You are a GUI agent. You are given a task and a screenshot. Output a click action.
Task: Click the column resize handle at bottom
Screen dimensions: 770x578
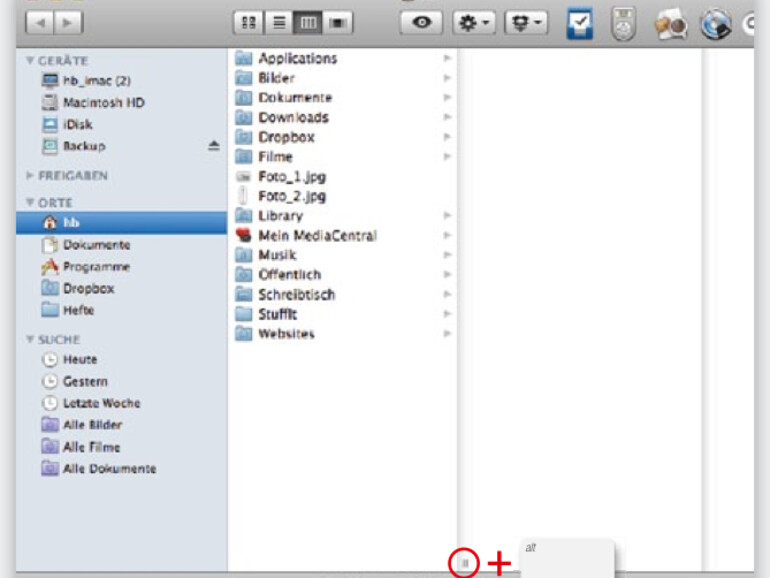465,563
